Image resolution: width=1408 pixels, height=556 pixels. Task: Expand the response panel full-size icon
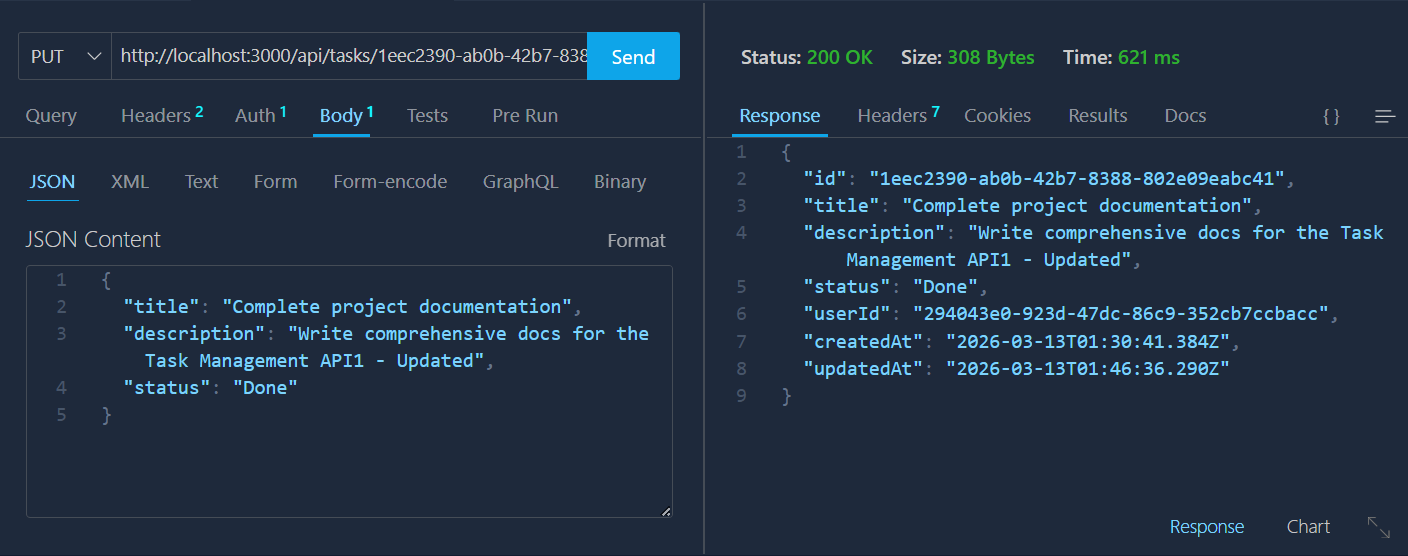tap(1378, 527)
